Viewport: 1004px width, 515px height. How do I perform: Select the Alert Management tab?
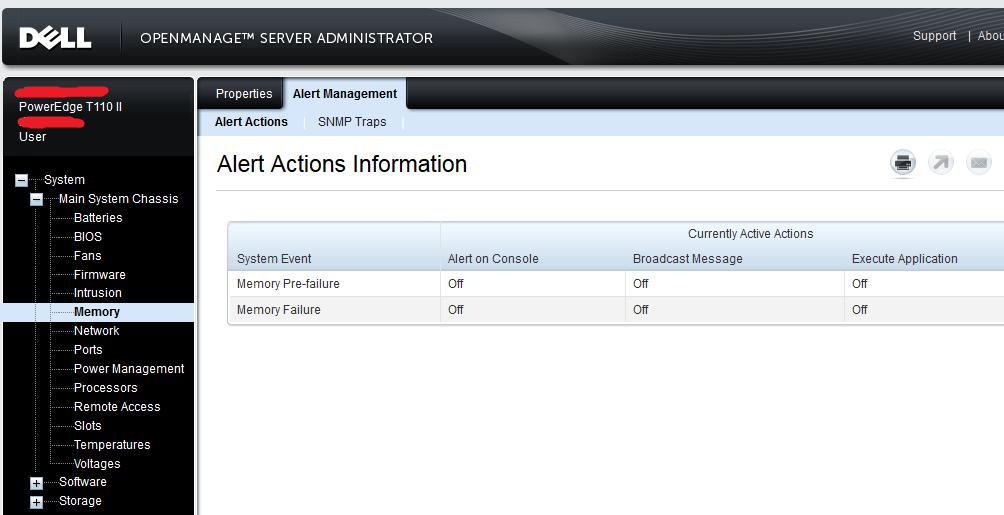coord(345,94)
